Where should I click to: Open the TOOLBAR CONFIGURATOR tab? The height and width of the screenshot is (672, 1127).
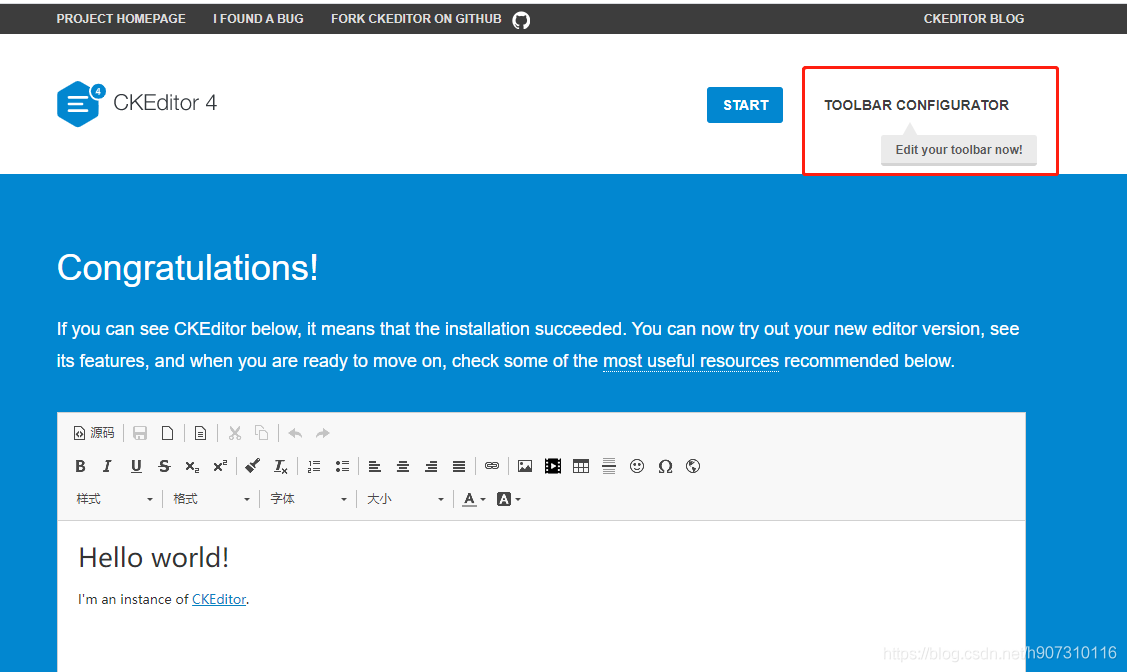916,105
